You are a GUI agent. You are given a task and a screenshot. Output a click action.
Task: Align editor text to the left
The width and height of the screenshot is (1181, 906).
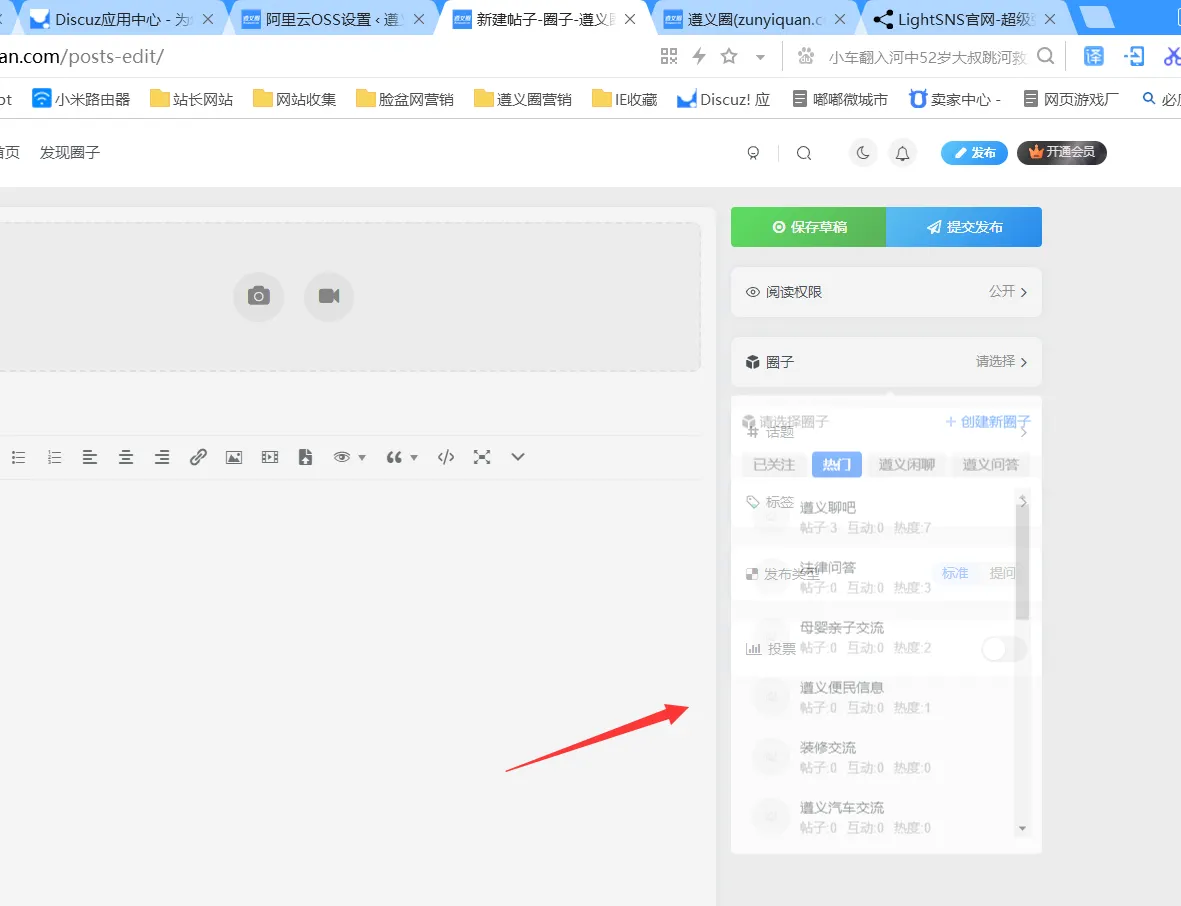pos(90,457)
